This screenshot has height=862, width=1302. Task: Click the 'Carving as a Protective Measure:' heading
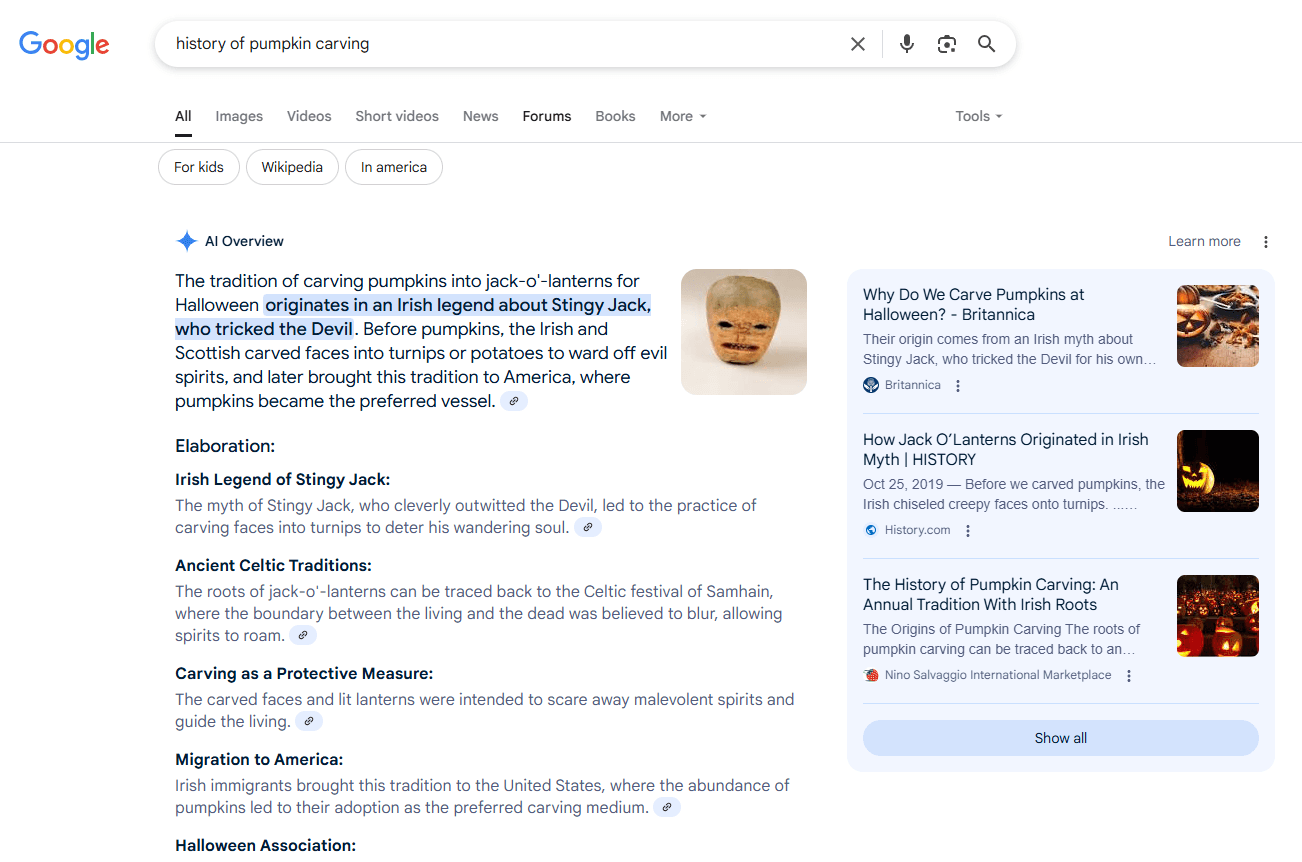tap(304, 673)
